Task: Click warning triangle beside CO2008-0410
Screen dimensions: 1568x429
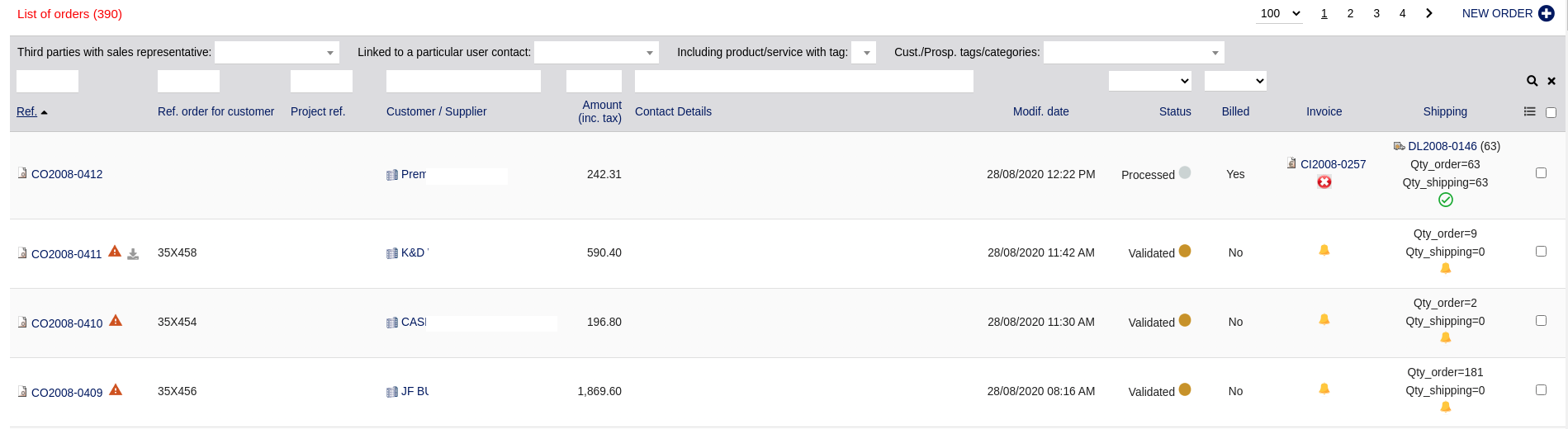Action: click(x=116, y=320)
